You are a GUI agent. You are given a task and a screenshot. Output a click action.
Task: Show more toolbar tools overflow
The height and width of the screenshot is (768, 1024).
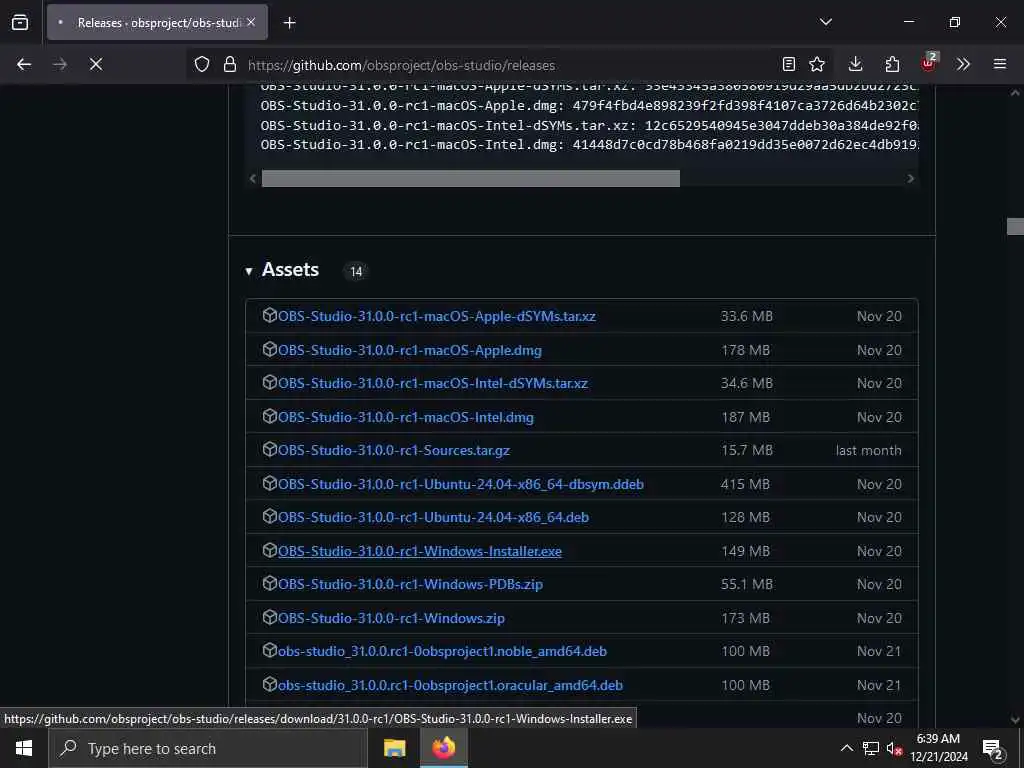[x=963, y=64]
